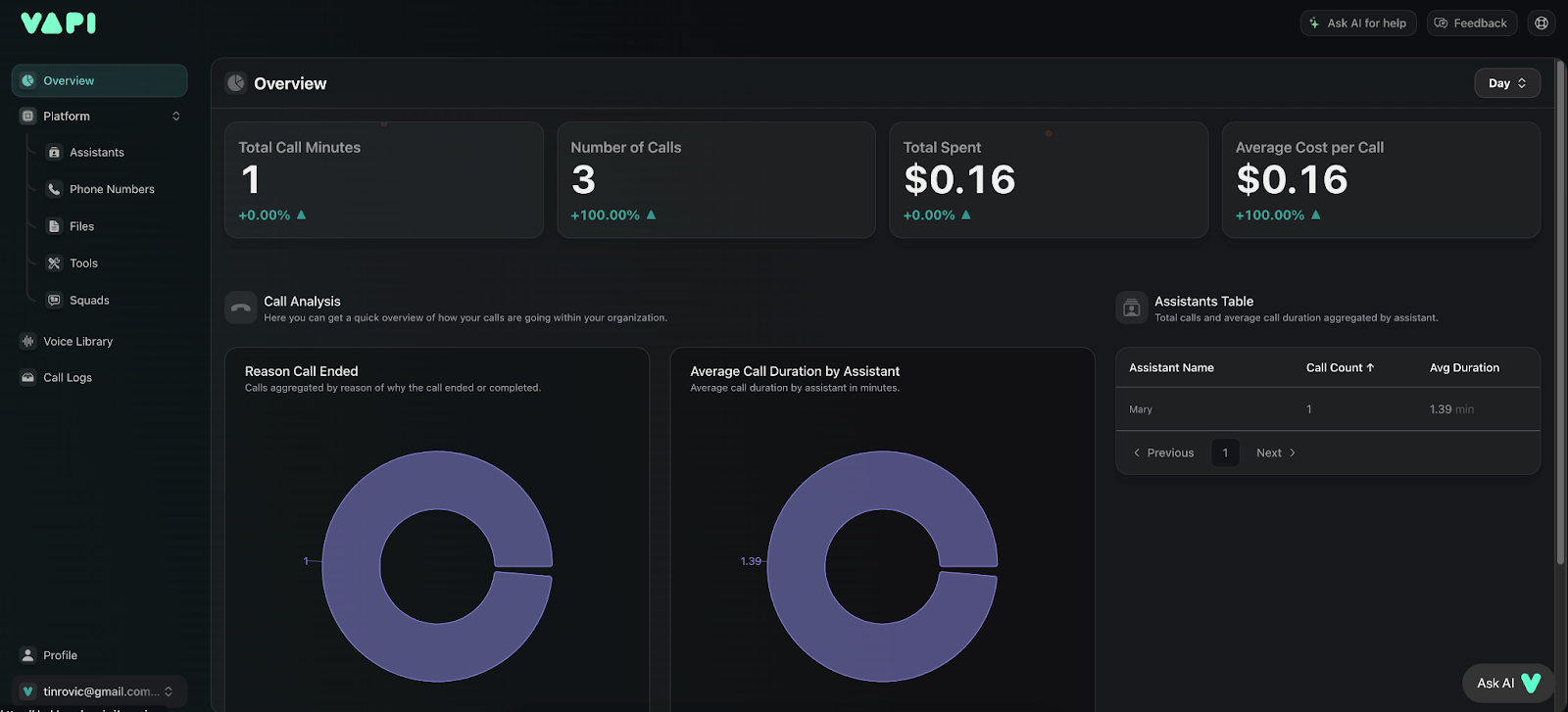Click the Assistants Table robot icon

pyautogui.click(x=1132, y=308)
